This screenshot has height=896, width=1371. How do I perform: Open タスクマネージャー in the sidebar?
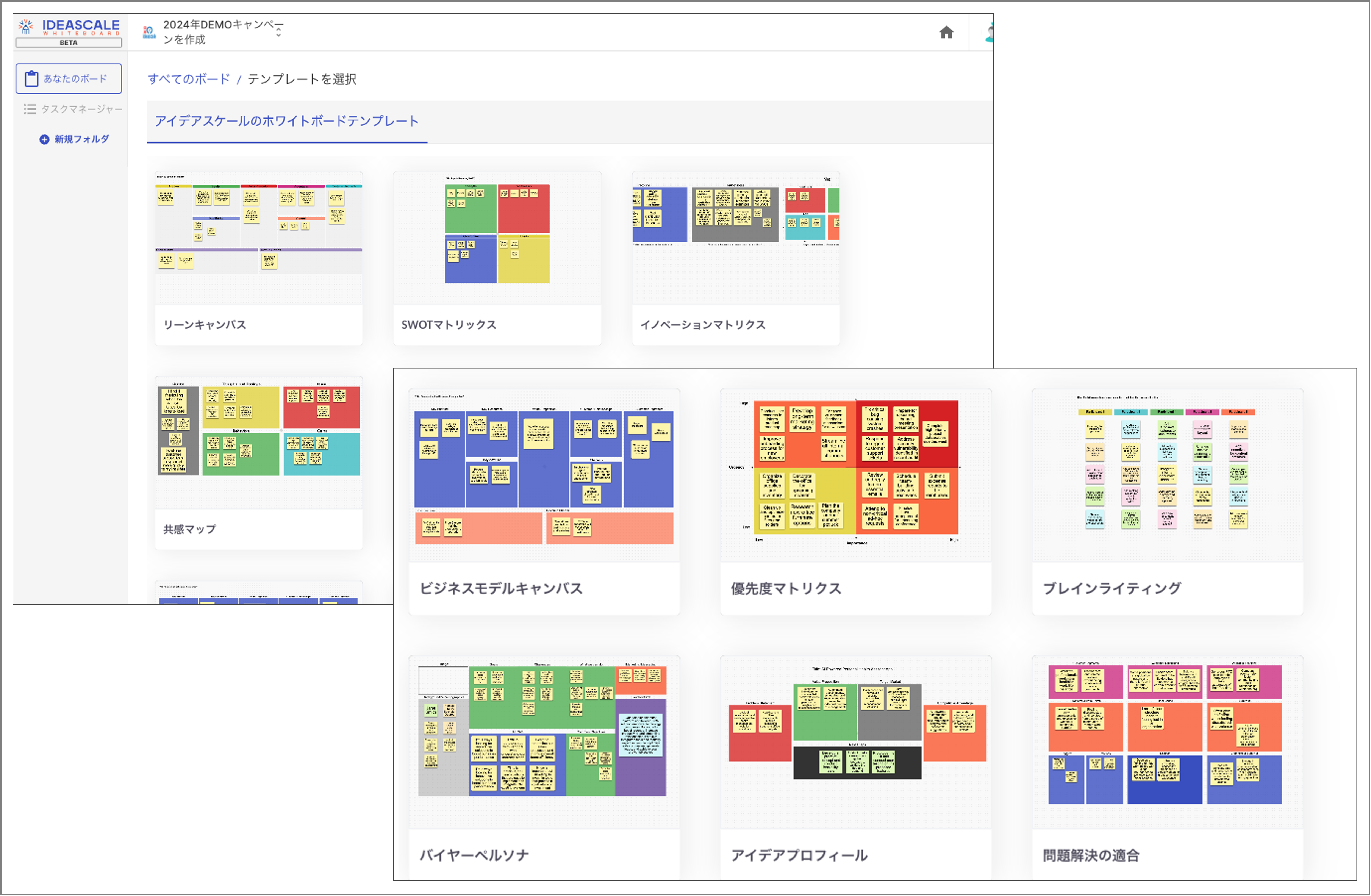click(73, 109)
